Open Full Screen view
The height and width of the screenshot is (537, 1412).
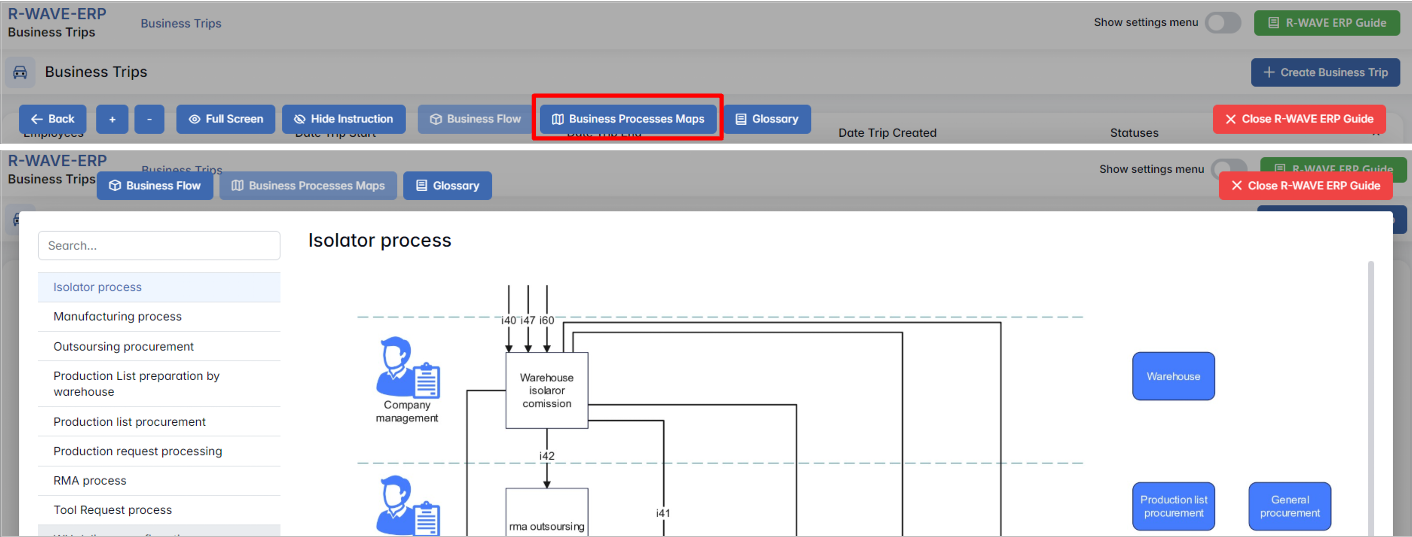(225, 119)
